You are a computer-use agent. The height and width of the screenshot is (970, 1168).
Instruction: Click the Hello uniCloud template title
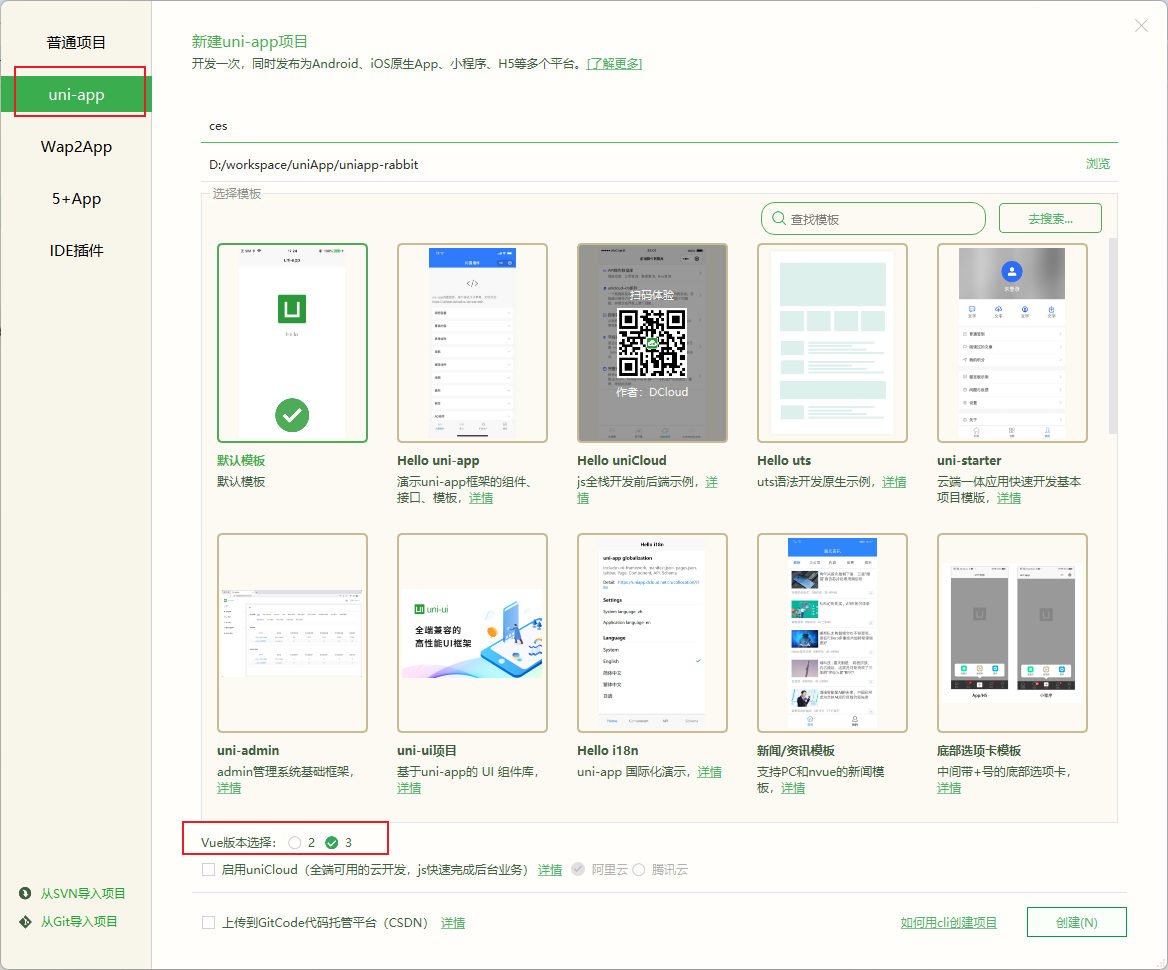622,460
